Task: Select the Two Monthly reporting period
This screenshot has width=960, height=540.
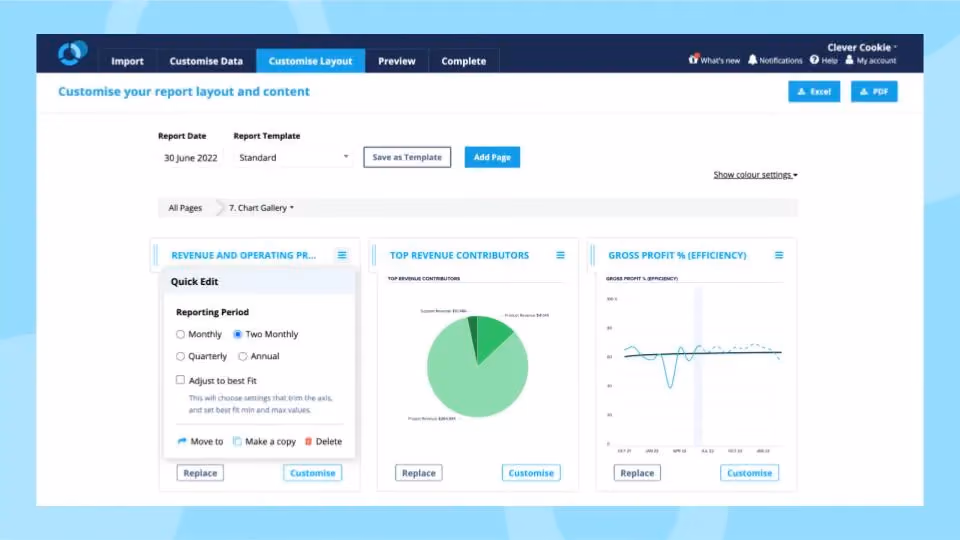Action: pos(238,334)
